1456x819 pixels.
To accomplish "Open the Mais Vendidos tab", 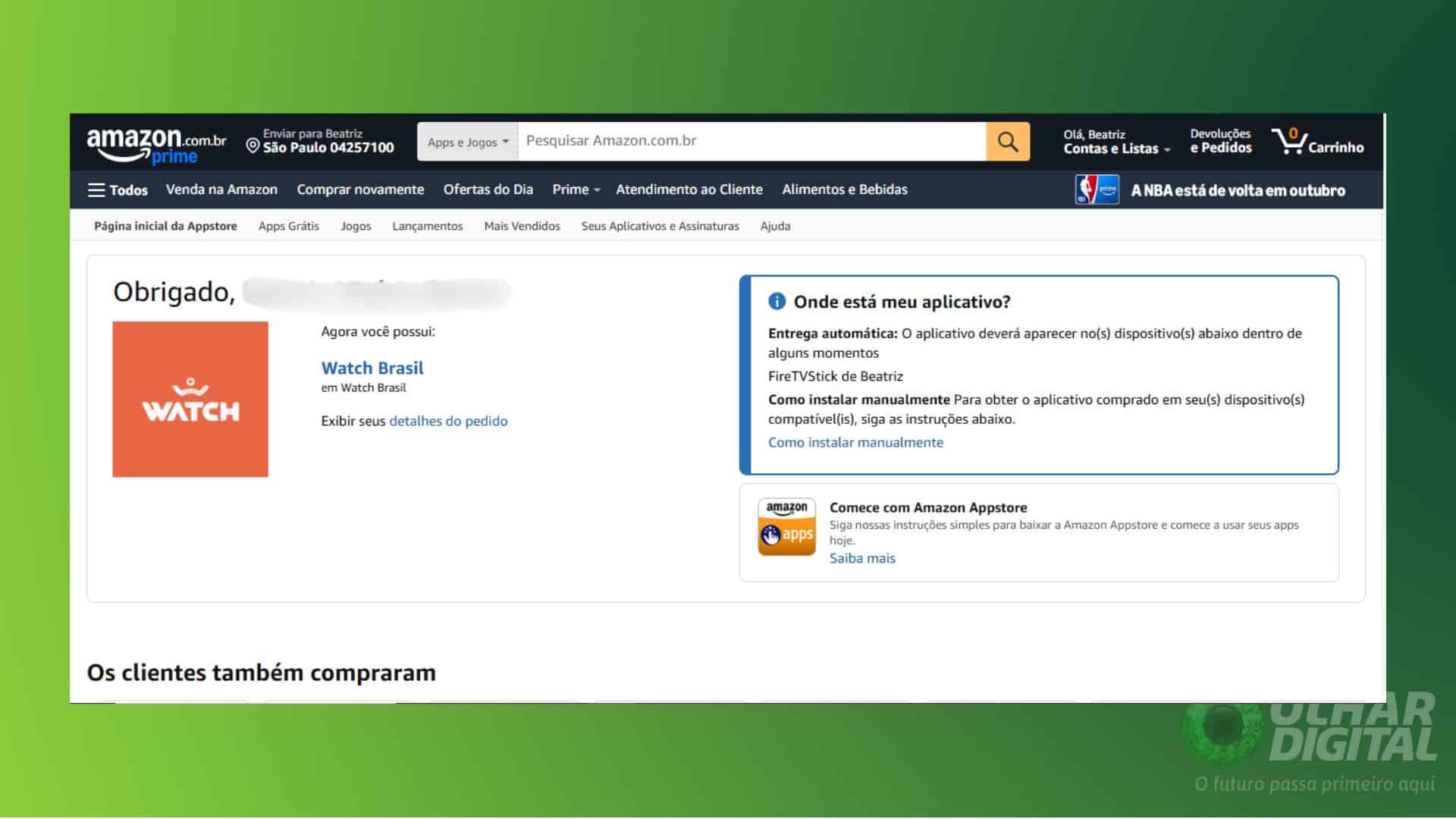I will [522, 226].
